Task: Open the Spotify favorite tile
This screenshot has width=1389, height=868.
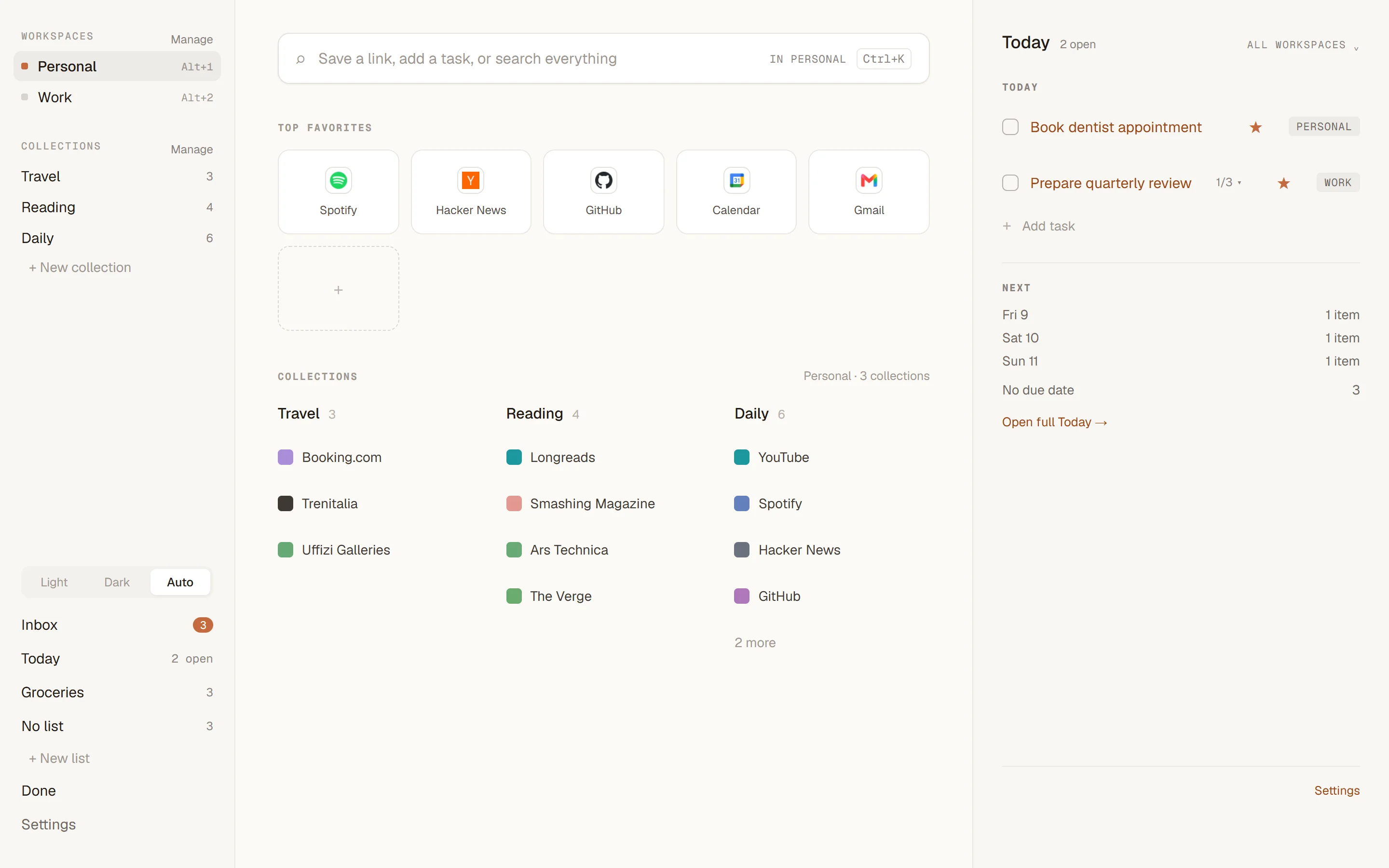Action: 338,192
